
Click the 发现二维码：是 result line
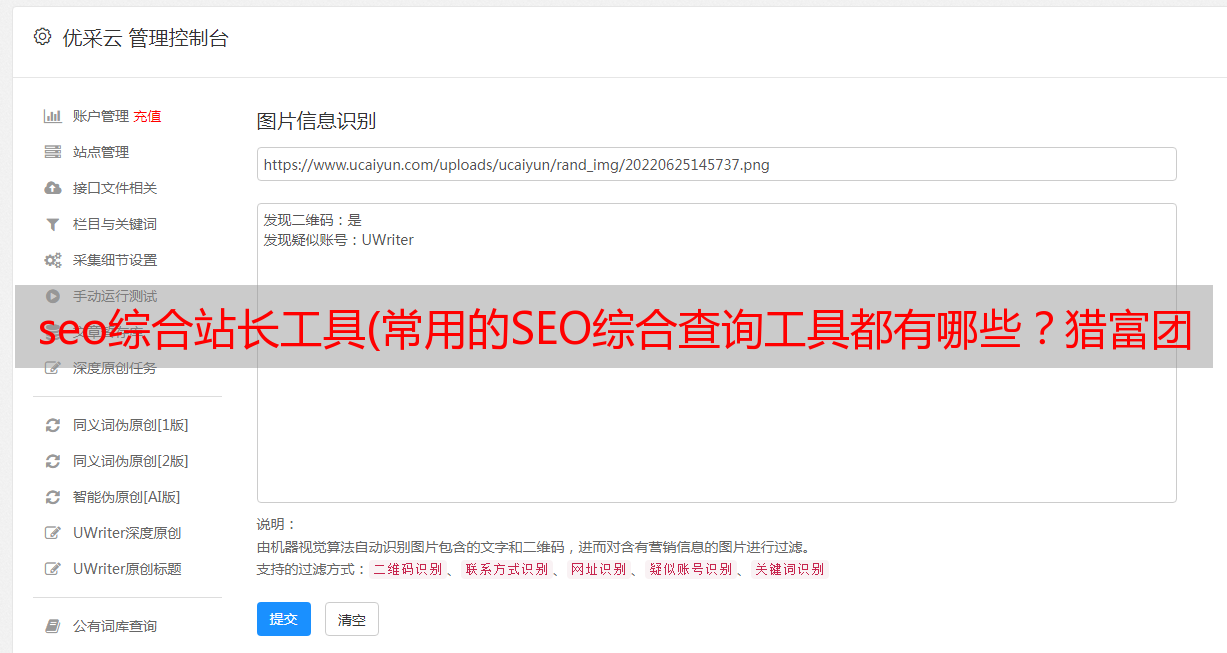click(312, 220)
